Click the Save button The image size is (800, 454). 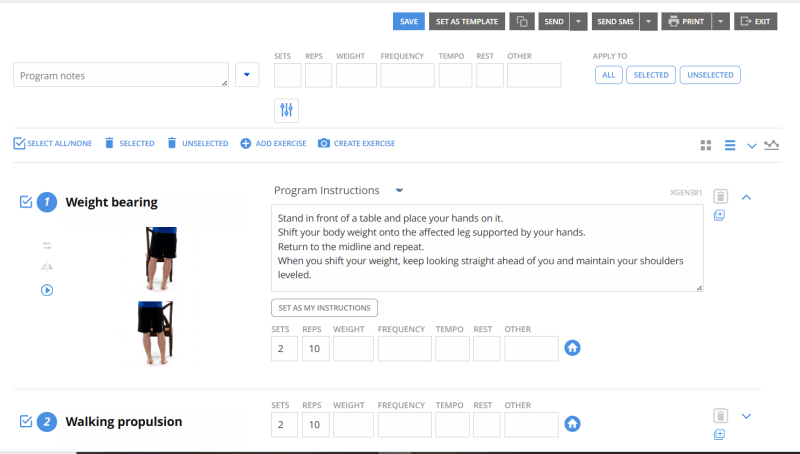[409, 21]
